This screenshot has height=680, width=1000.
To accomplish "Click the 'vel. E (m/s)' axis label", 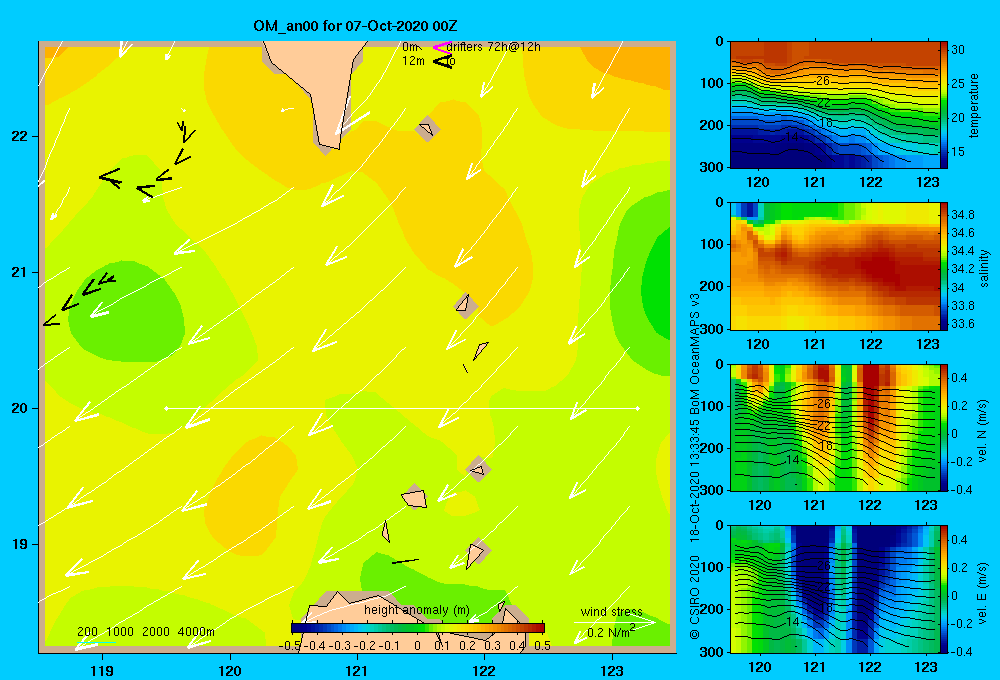I will click(982, 593).
